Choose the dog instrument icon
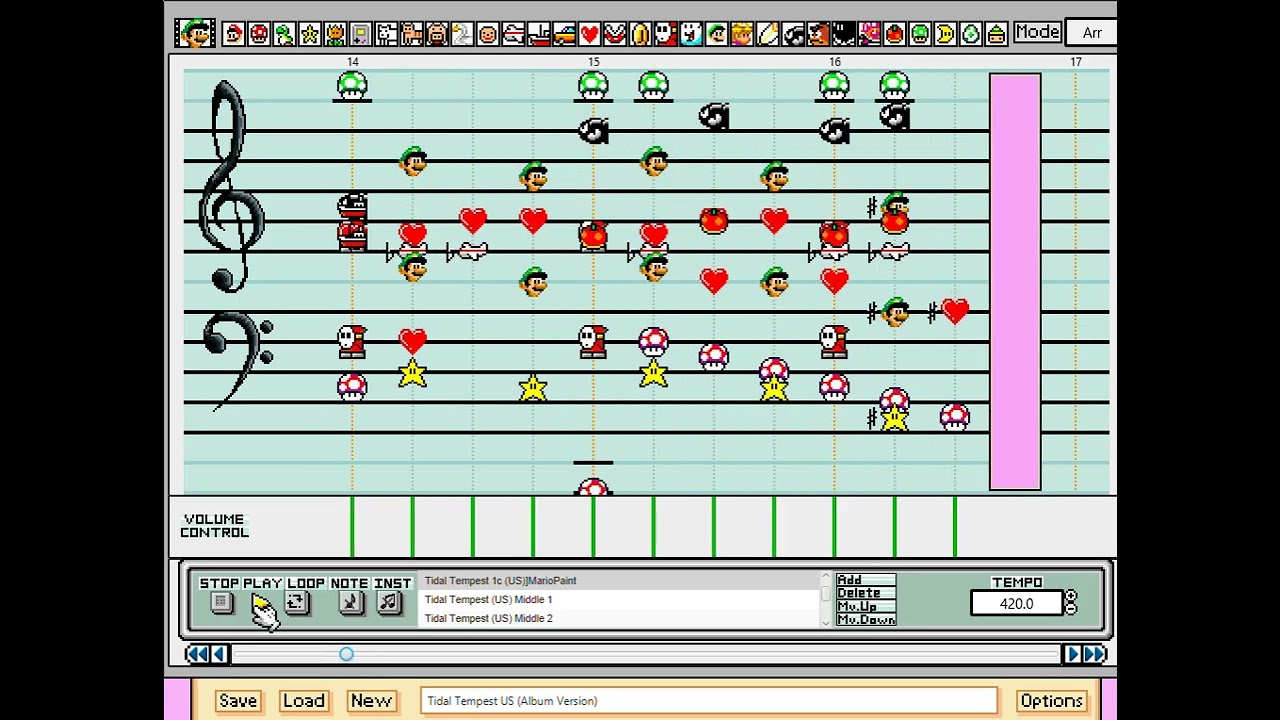This screenshot has height=720, width=1280. pyautogui.click(x=386, y=34)
